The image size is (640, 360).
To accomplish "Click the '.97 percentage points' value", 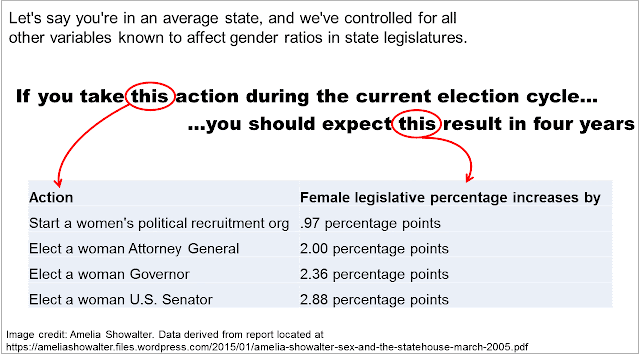I will point(370,223).
